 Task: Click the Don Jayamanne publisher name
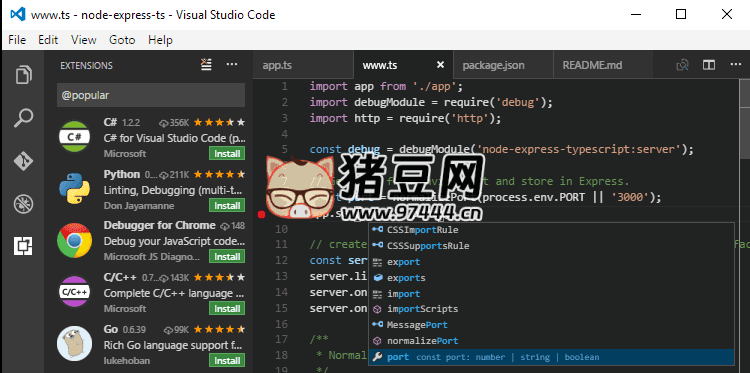[139, 206]
